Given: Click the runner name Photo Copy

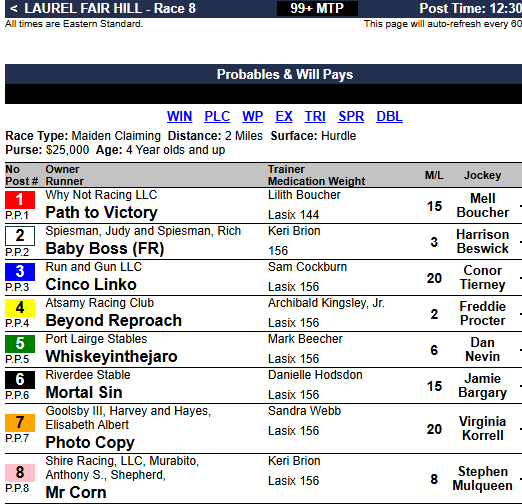Looking at the screenshot, I should [x=90, y=443].
